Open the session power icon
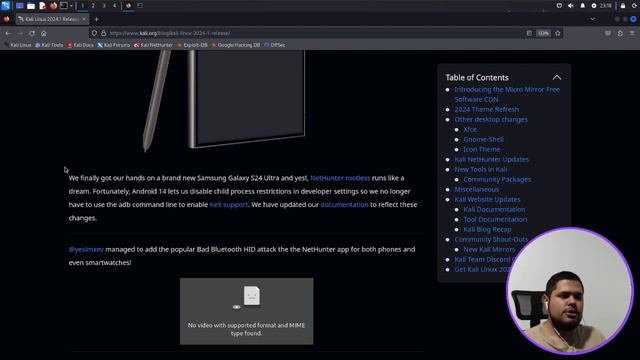This screenshot has height=360, width=640. (635, 6)
